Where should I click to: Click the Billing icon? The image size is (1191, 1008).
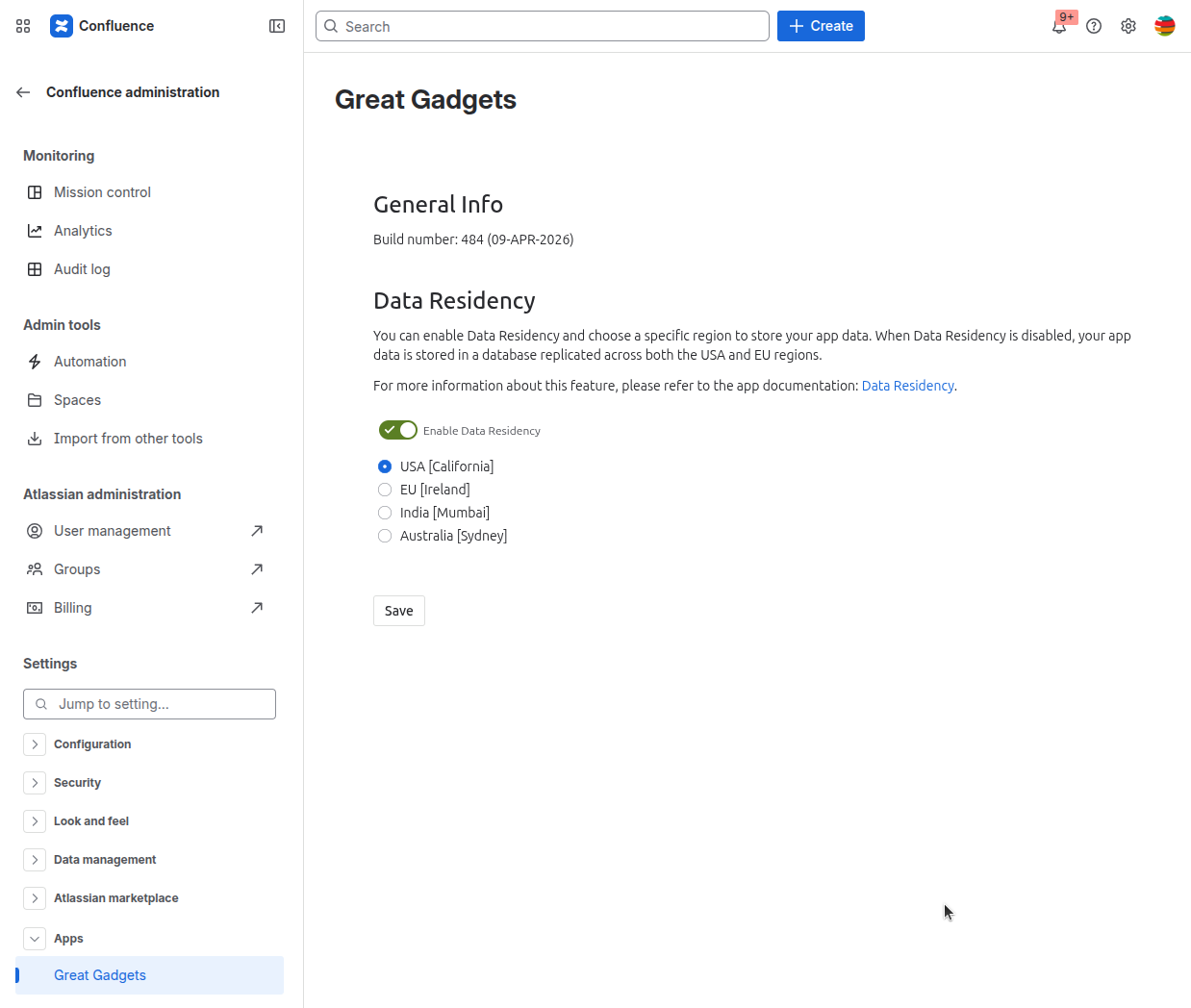coord(35,608)
